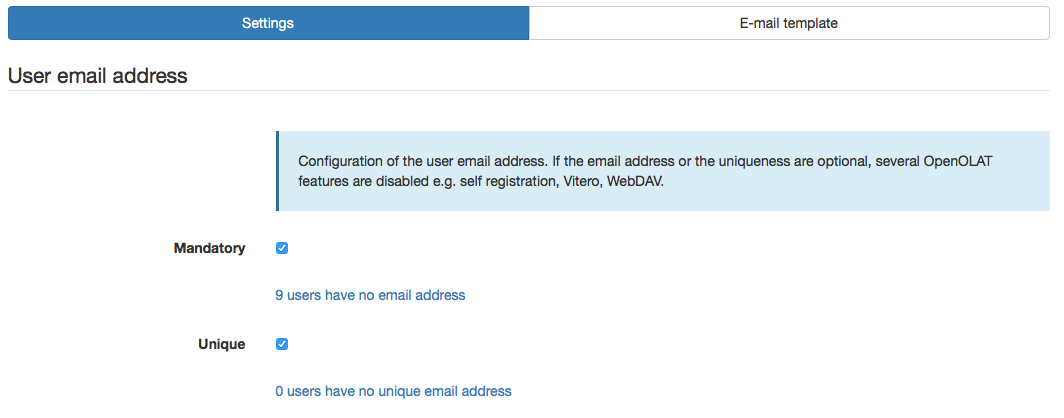Image resolution: width=1064 pixels, height=418 pixels.
Task: Click the blue configuration info box
Action: pos(660,195)
